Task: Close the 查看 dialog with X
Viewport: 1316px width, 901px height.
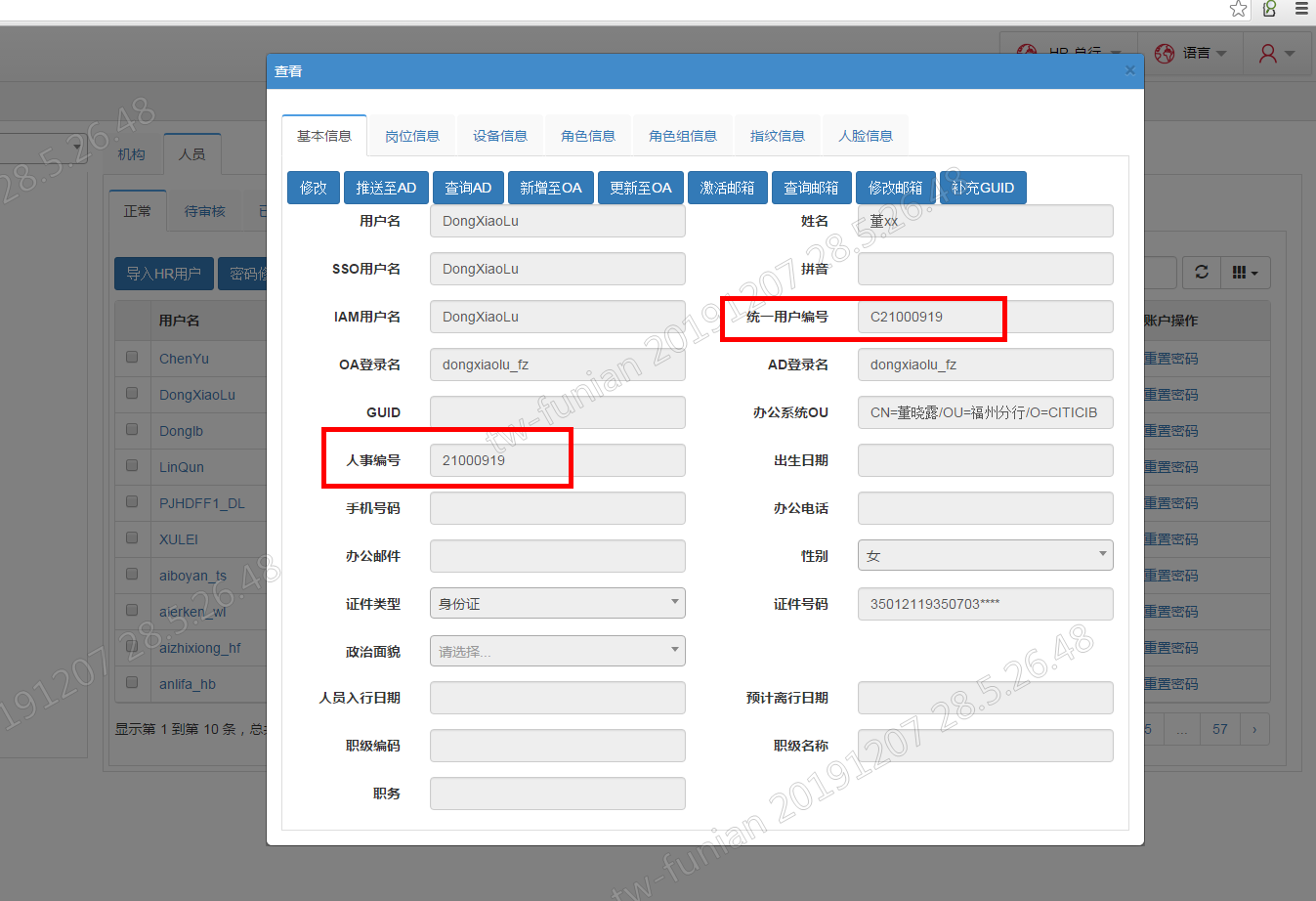Action: click(1129, 69)
